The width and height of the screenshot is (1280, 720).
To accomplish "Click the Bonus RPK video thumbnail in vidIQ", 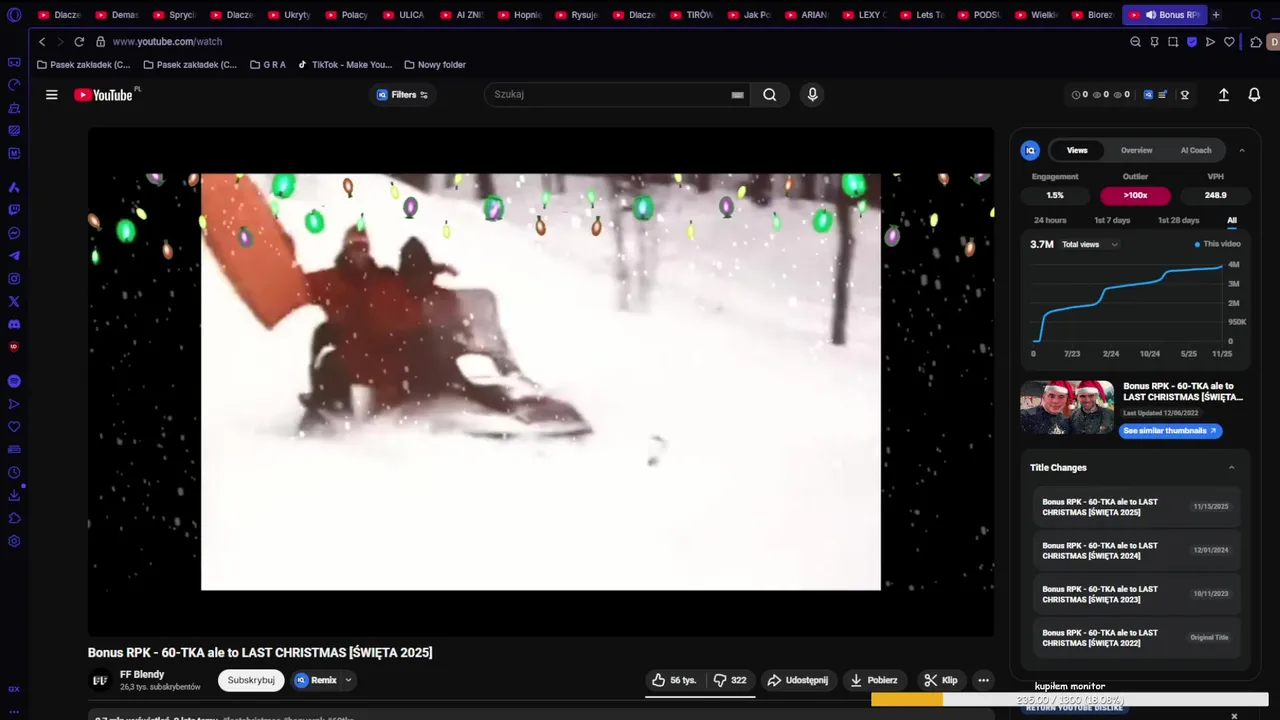I will click(1067, 407).
